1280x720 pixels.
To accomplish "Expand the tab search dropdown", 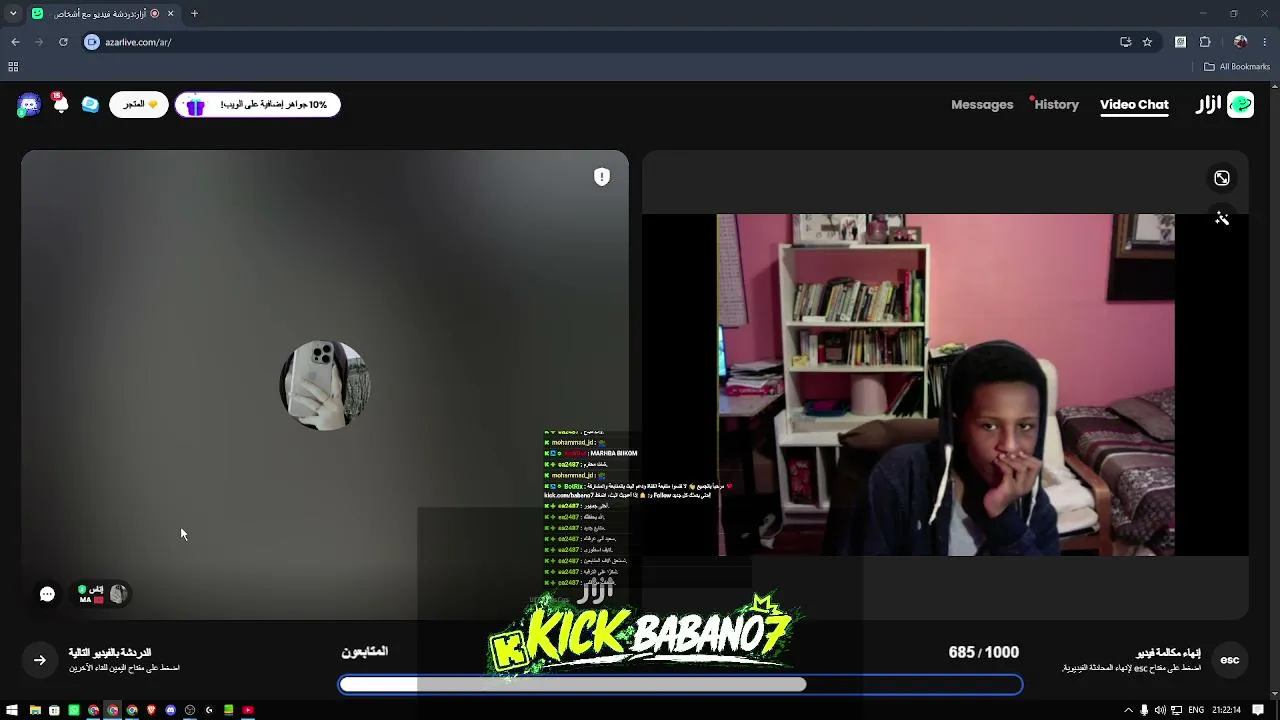I will click(13, 14).
